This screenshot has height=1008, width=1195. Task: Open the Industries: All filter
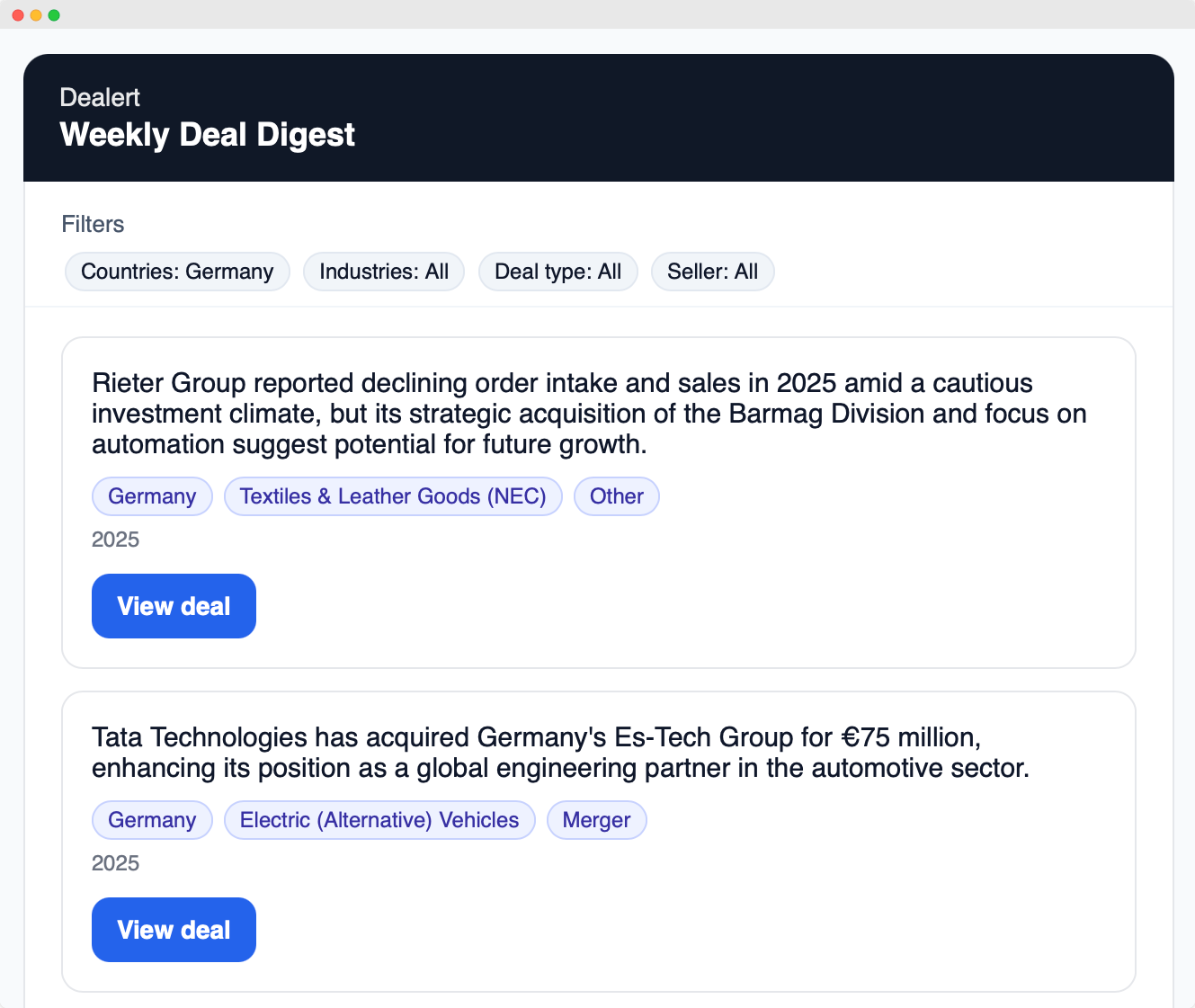click(383, 272)
